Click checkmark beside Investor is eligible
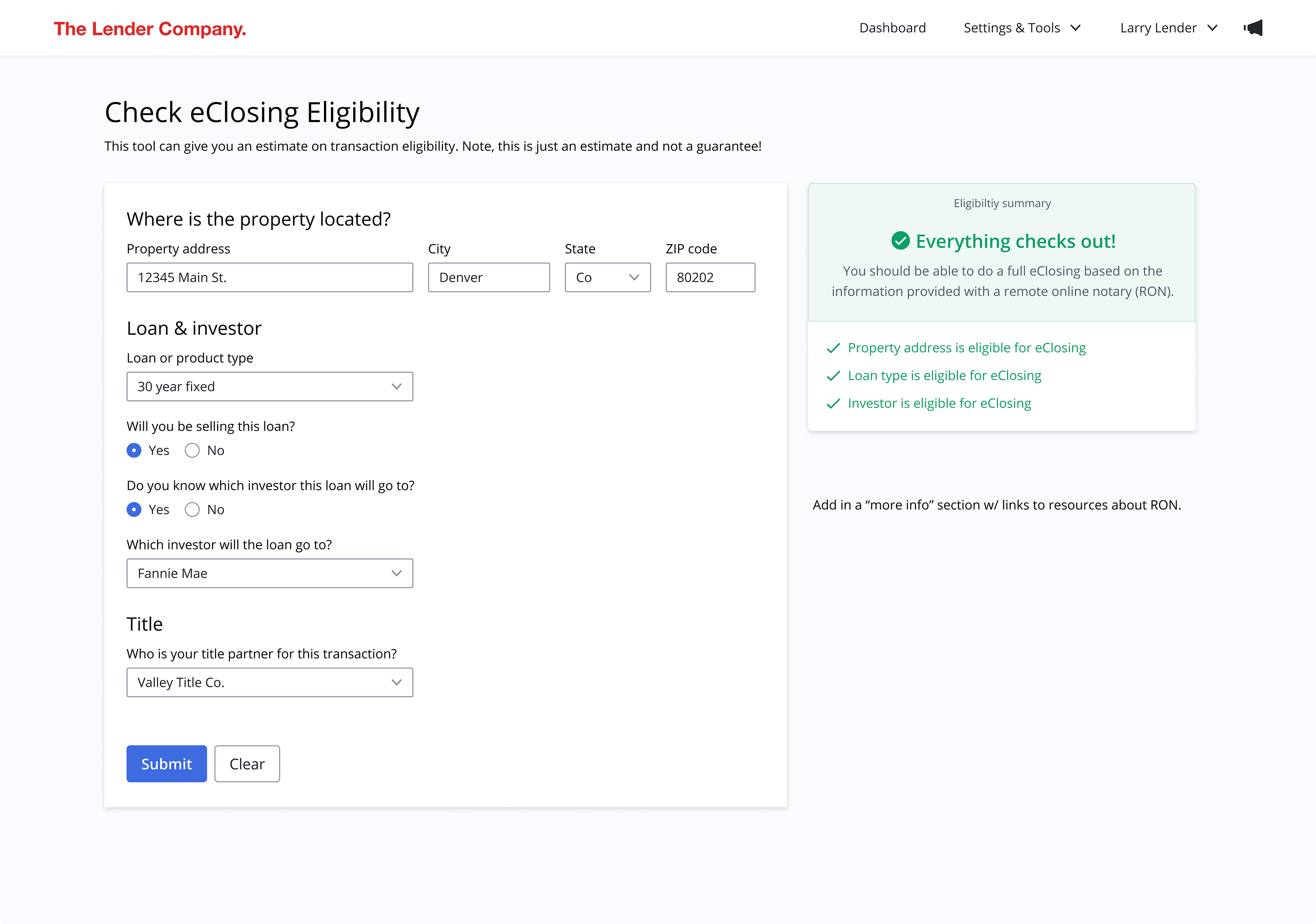Image resolution: width=1316 pixels, height=924 pixels. point(833,403)
